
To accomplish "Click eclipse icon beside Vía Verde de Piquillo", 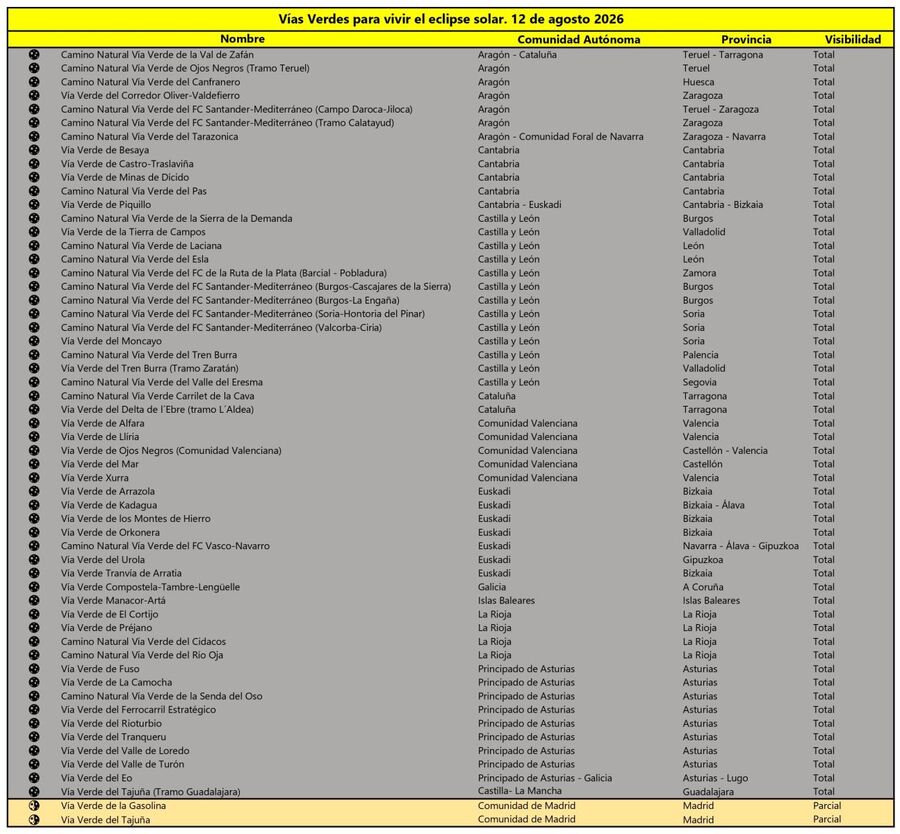I will tap(34, 204).
